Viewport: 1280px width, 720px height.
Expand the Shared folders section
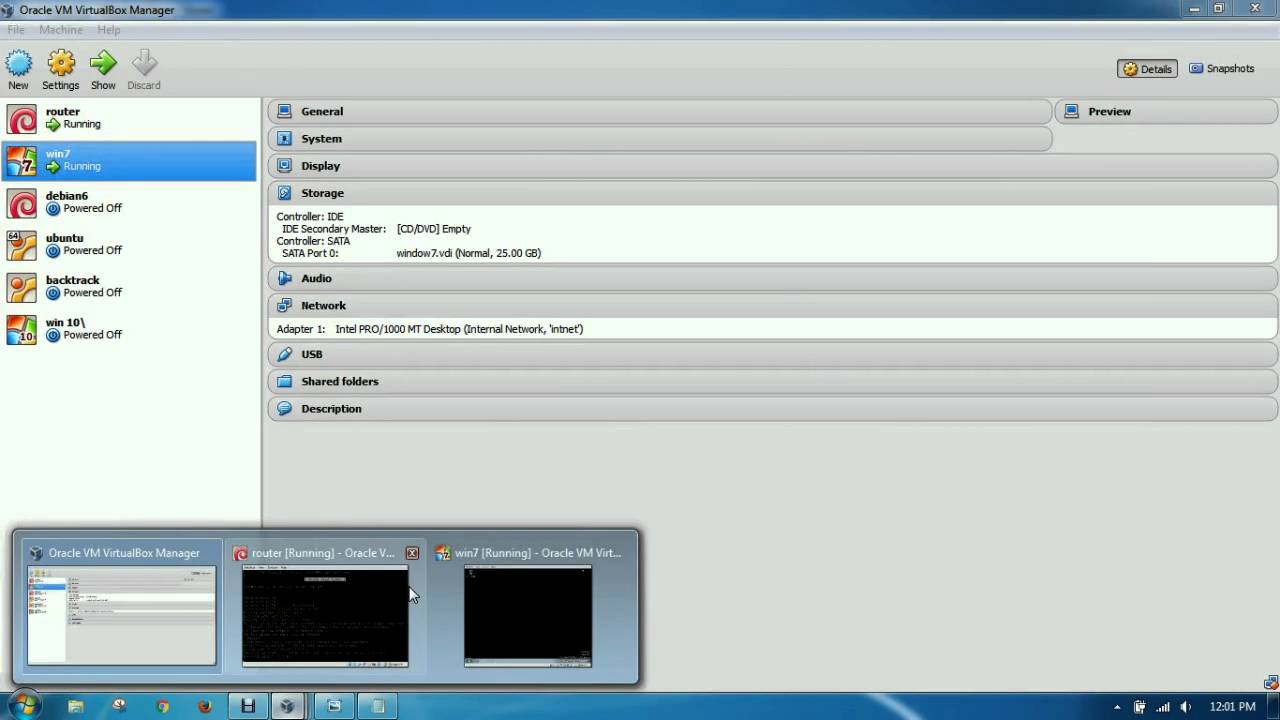click(x=773, y=381)
